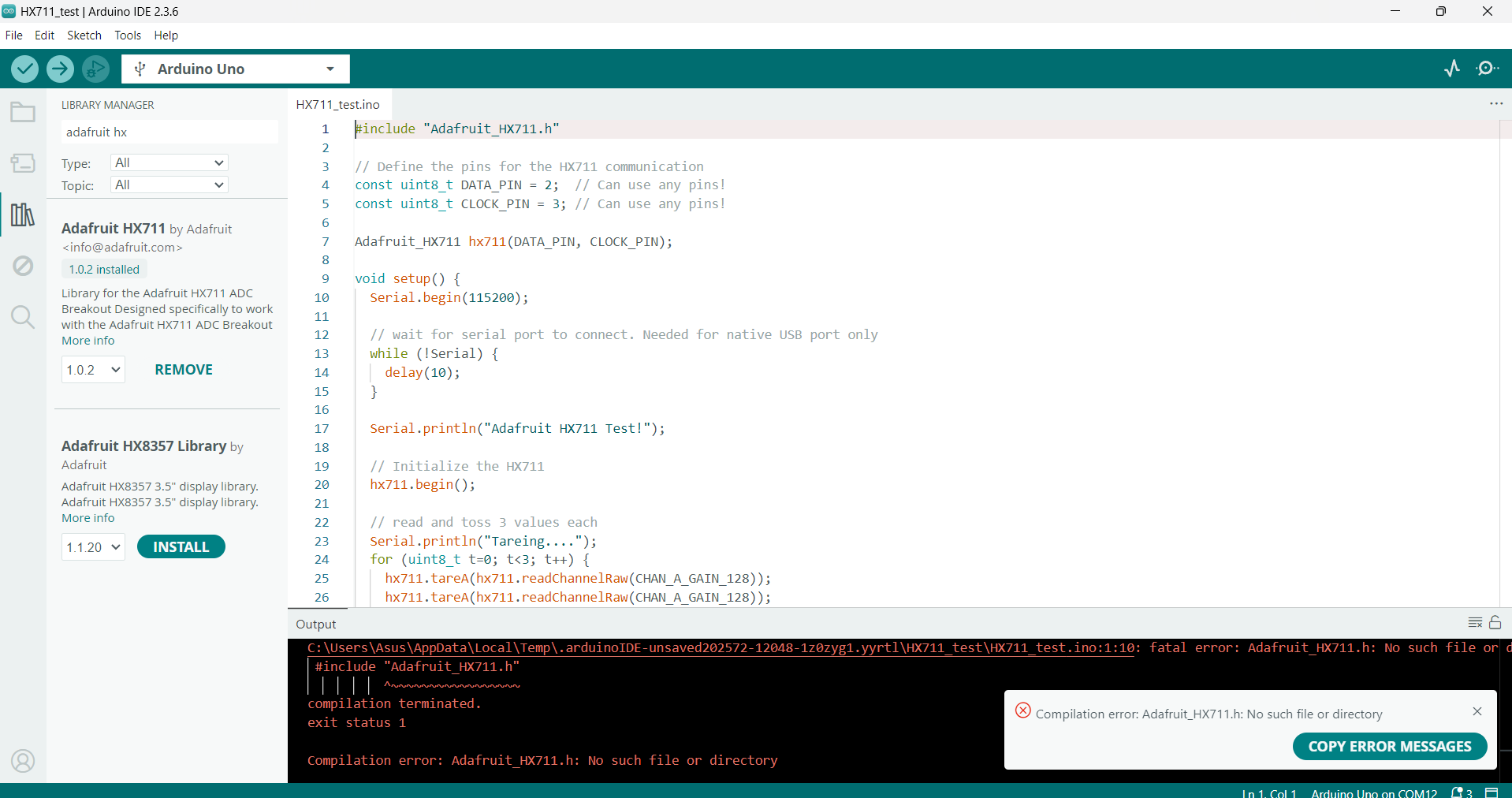Viewport: 1512px width, 798px height.
Task: Open the Boards Manager sidebar icon
Action: point(22,163)
